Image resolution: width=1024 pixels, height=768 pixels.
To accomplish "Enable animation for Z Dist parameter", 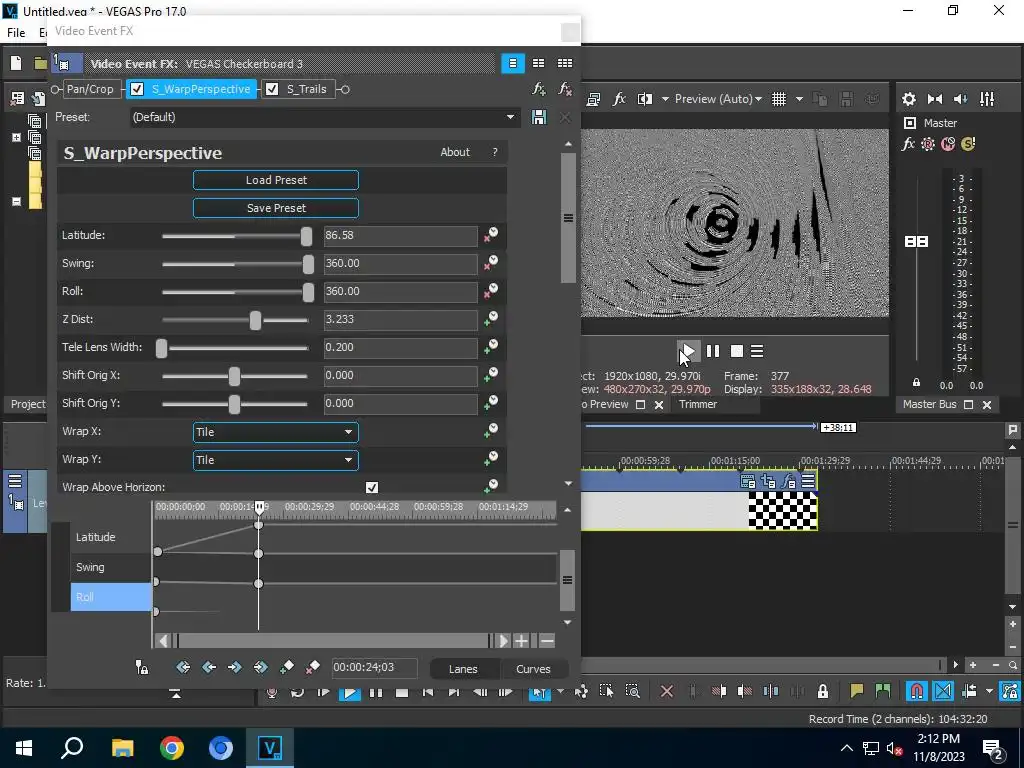I will point(490,319).
